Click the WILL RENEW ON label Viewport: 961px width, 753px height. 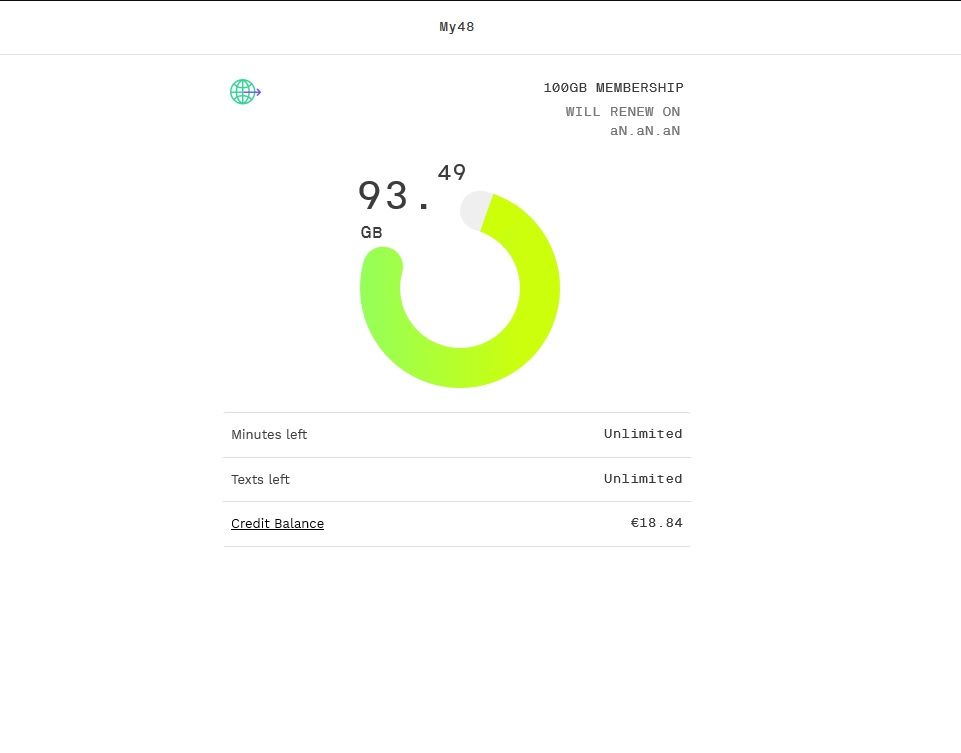tap(622, 112)
